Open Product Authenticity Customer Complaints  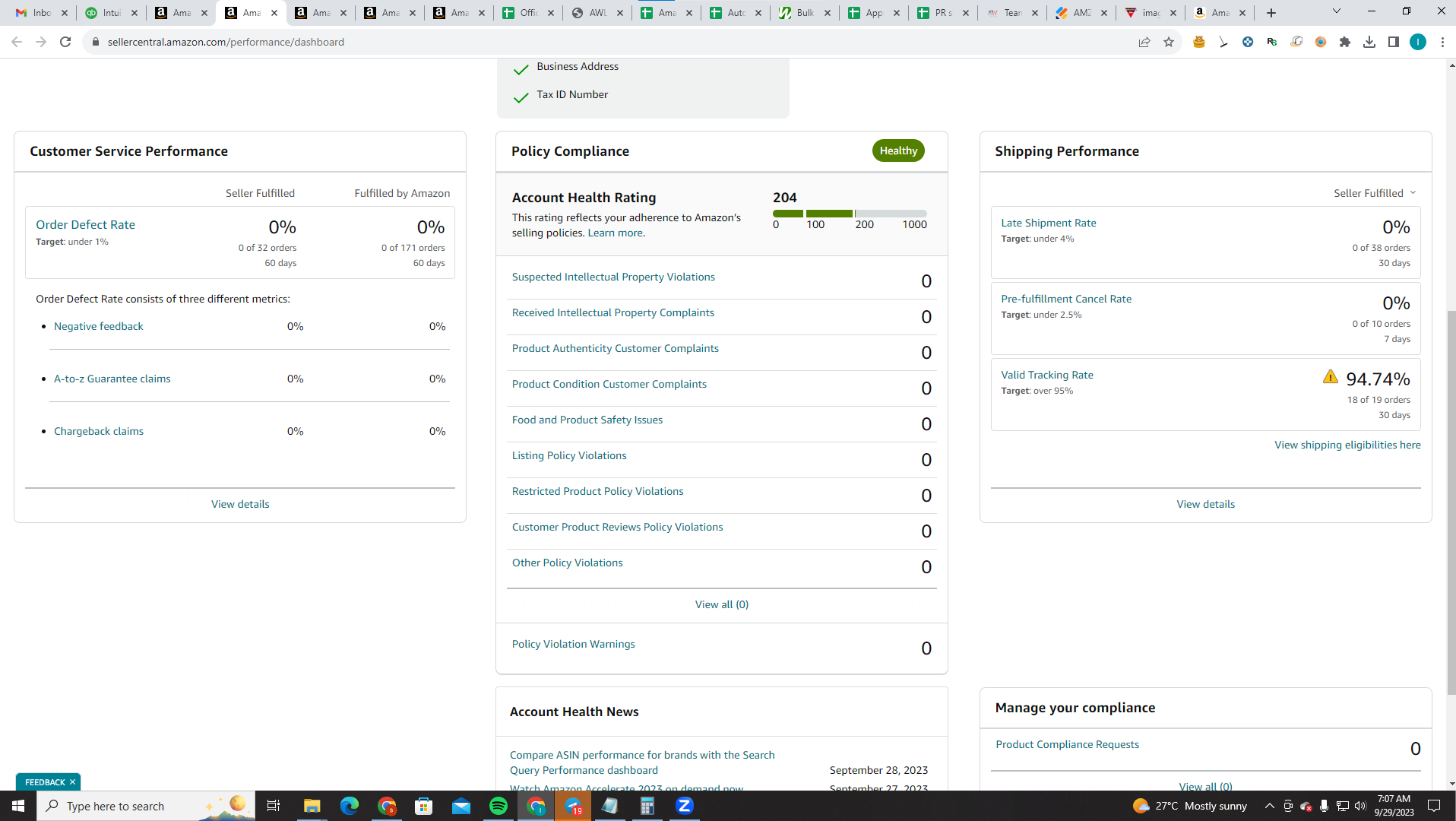pos(615,348)
